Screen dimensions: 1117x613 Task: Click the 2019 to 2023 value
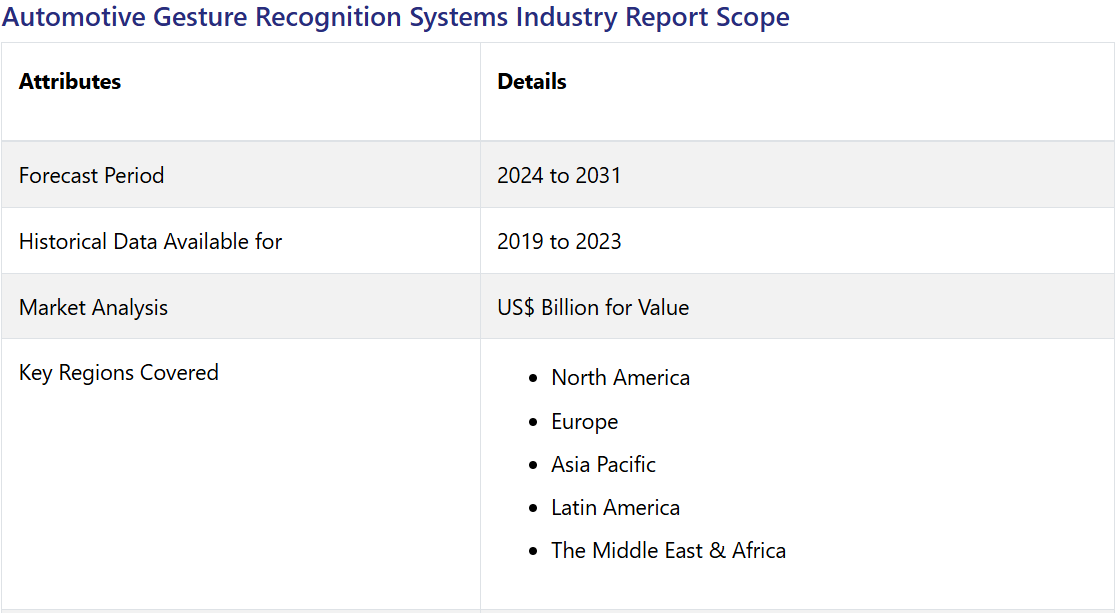coord(559,242)
